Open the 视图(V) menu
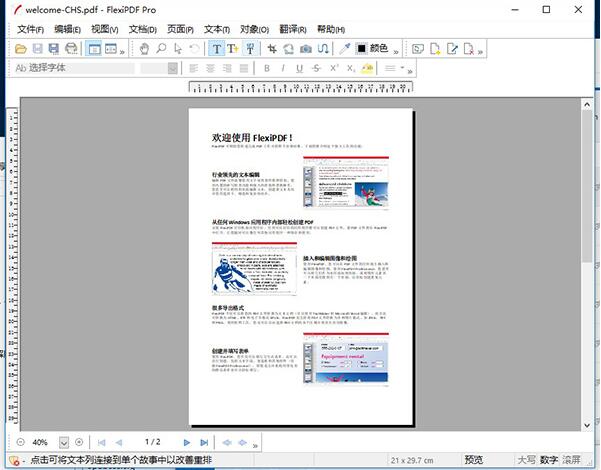This screenshot has height=470, width=601. click(x=105, y=29)
